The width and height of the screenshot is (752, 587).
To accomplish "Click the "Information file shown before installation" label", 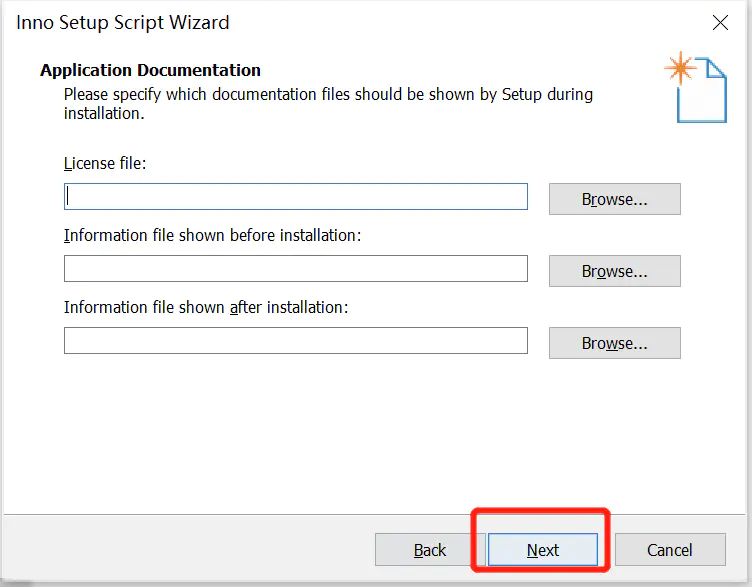I will tap(212, 235).
